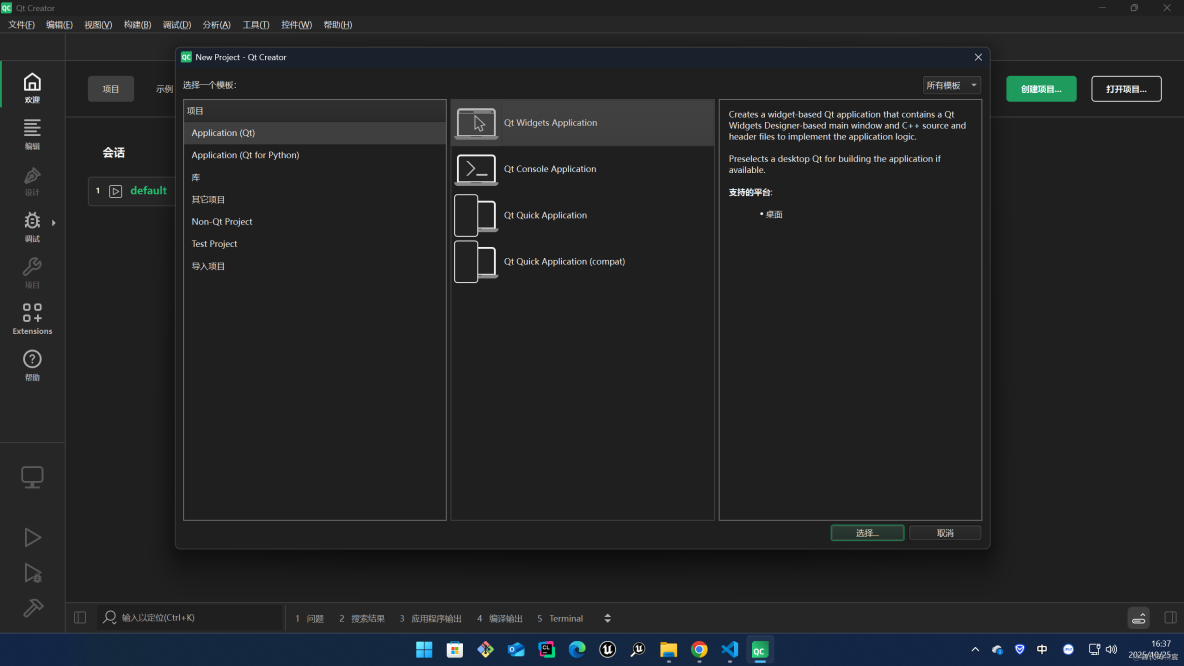Click the Build hammer icon
This screenshot has width=1184, height=666.
point(32,608)
